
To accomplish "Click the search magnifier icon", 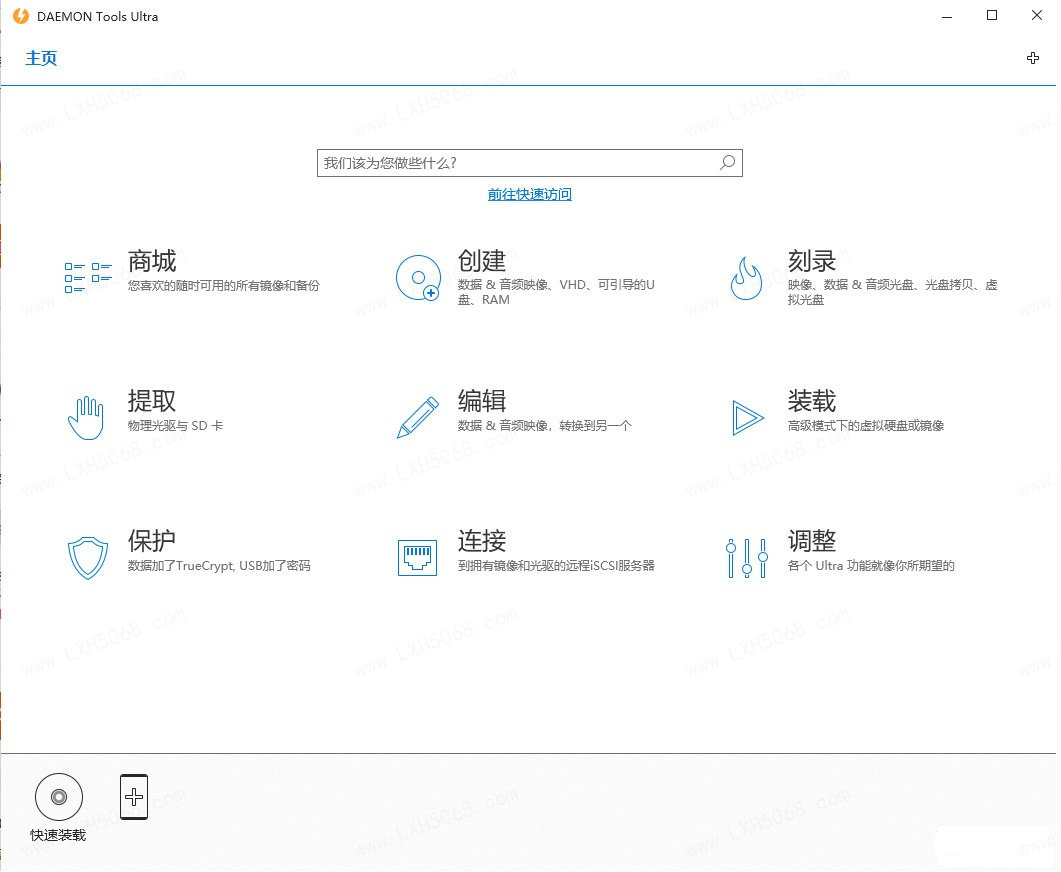I will pyautogui.click(x=727, y=162).
